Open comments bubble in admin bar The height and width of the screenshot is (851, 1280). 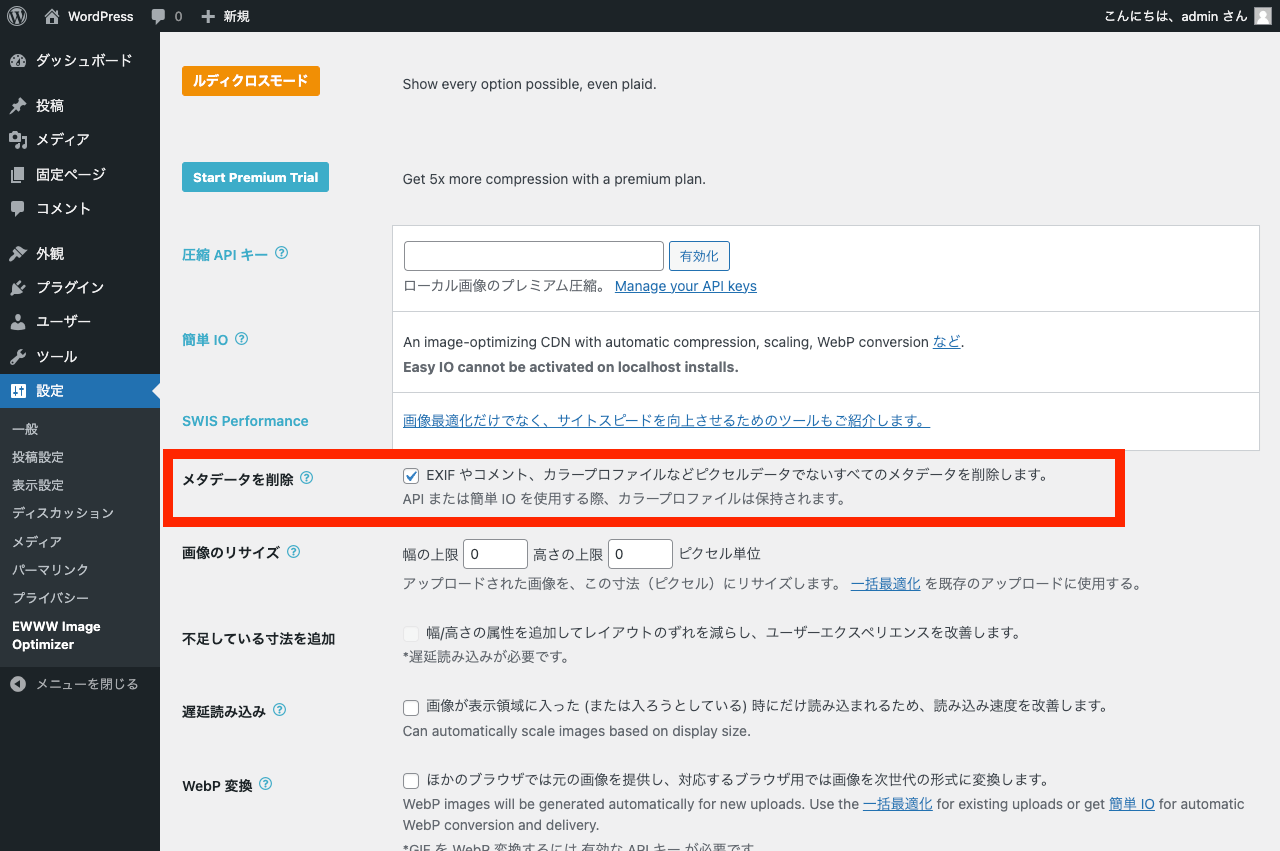point(158,16)
